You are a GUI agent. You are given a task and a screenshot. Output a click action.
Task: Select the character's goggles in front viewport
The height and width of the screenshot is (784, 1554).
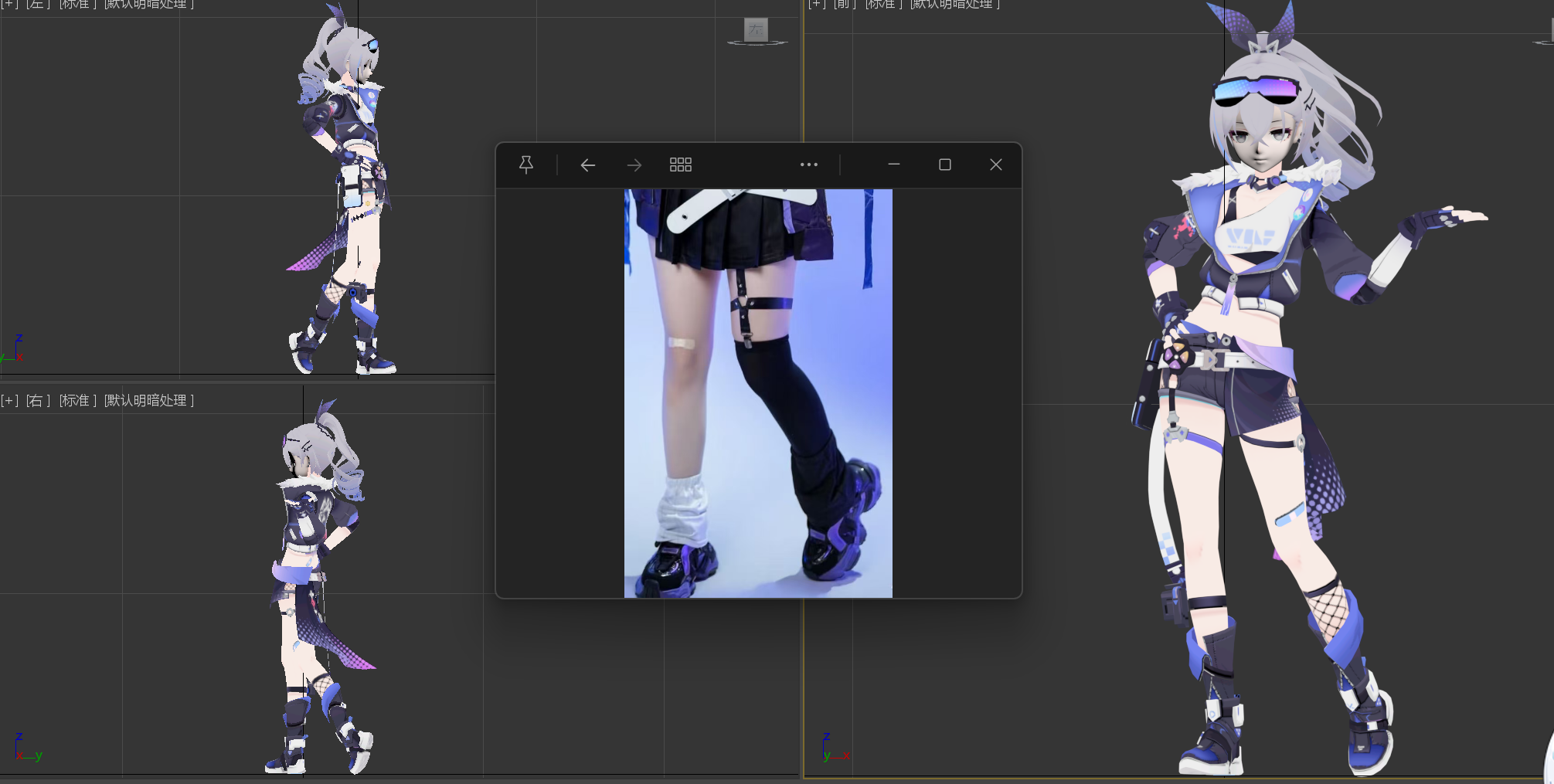pos(1255,90)
